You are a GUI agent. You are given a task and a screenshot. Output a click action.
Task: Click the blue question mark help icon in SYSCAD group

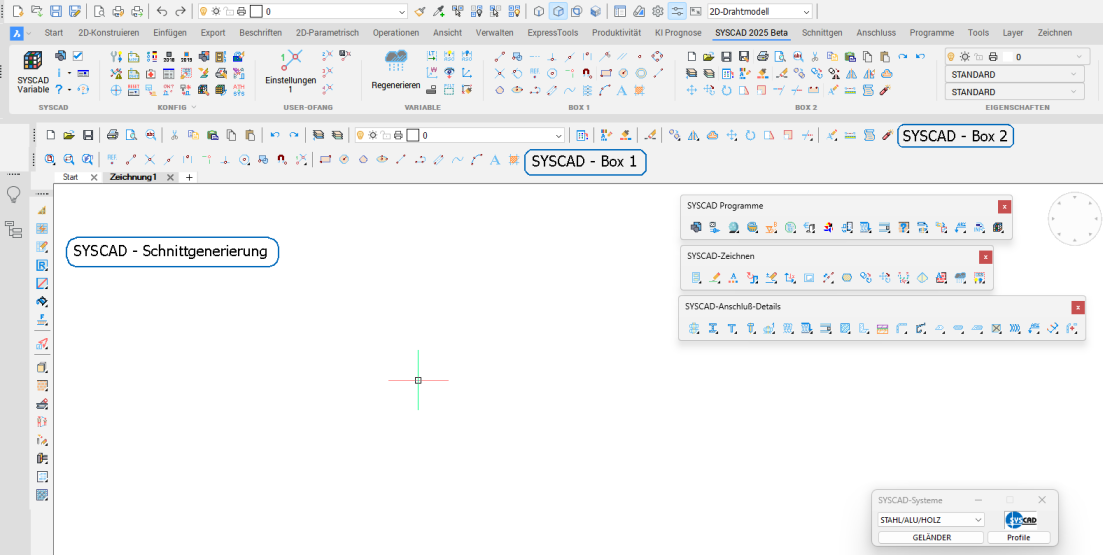(x=60, y=89)
